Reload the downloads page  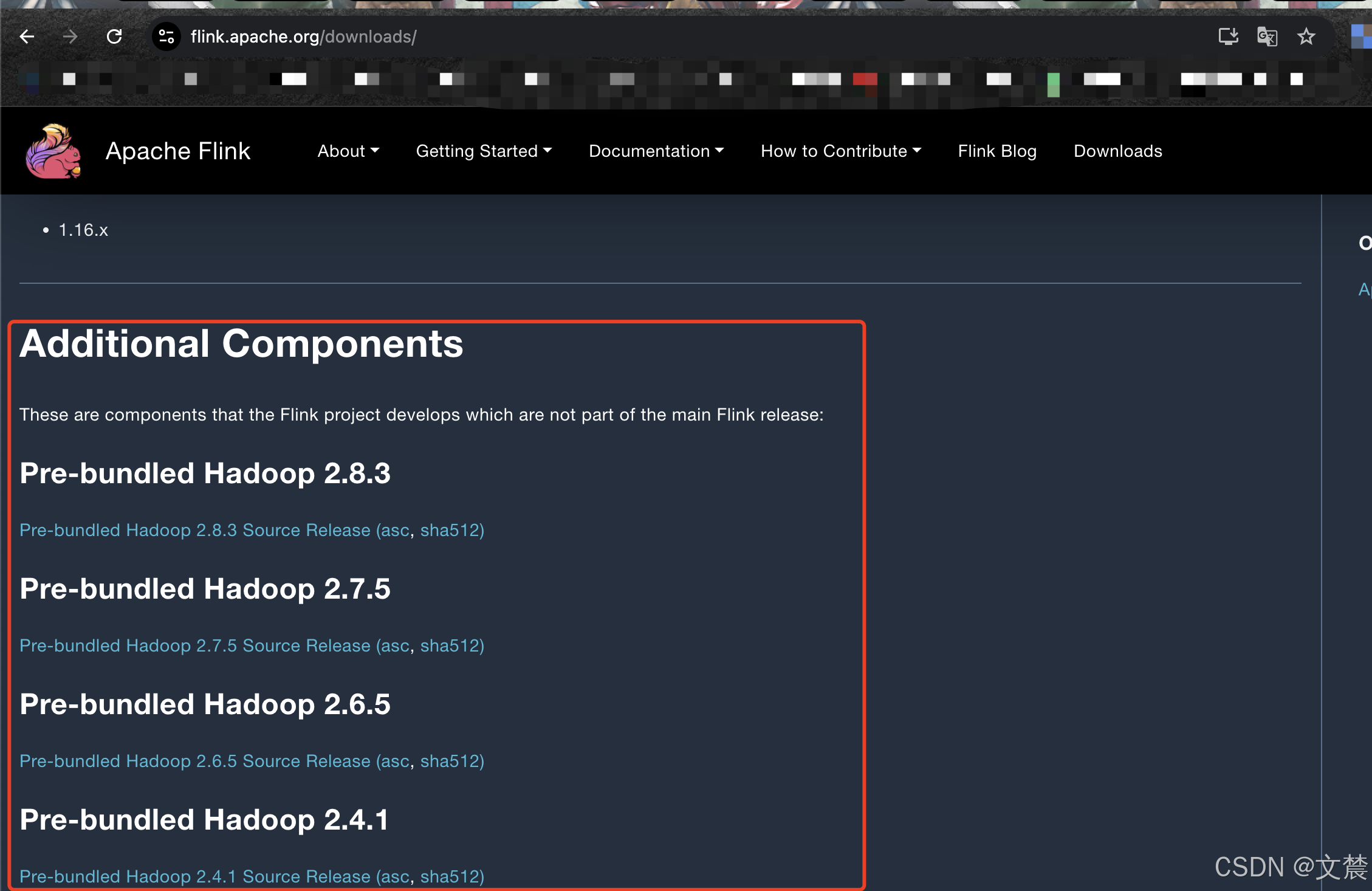pos(114,36)
